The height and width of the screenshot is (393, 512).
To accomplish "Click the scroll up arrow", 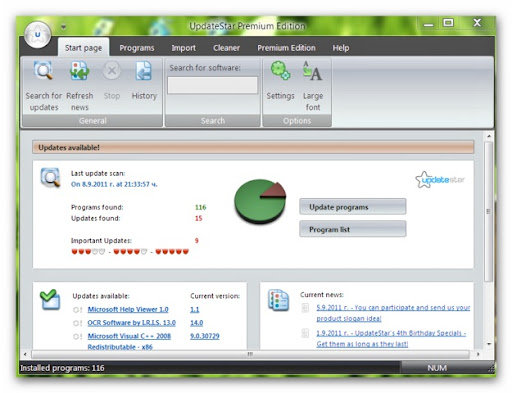I will pyautogui.click(x=488, y=136).
